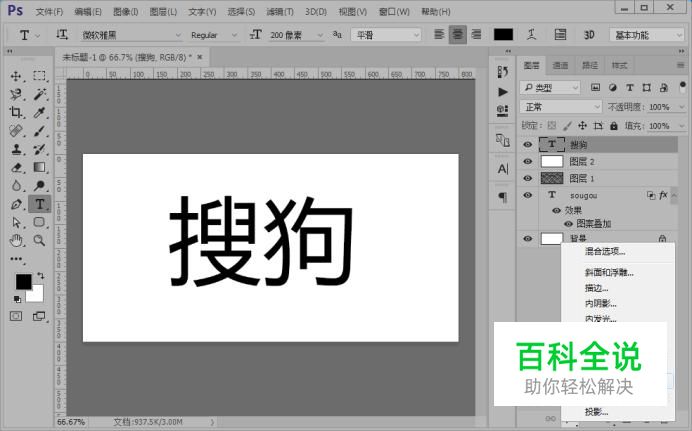Toggle visibility of 效果 effects

pyautogui.click(x=557, y=210)
